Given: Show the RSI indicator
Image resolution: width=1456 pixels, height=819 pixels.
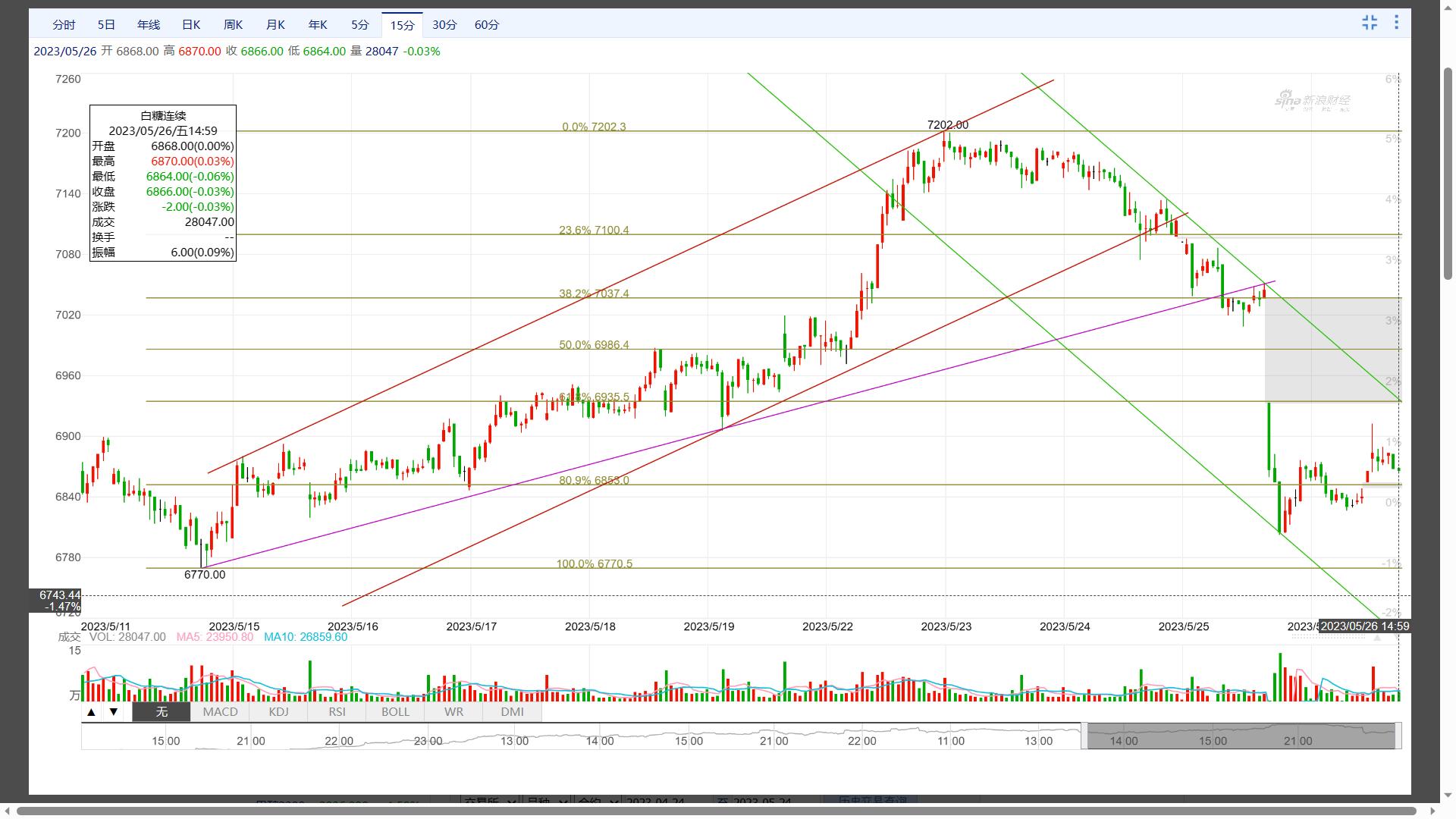Looking at the screenshot, I should pos(337,712).
